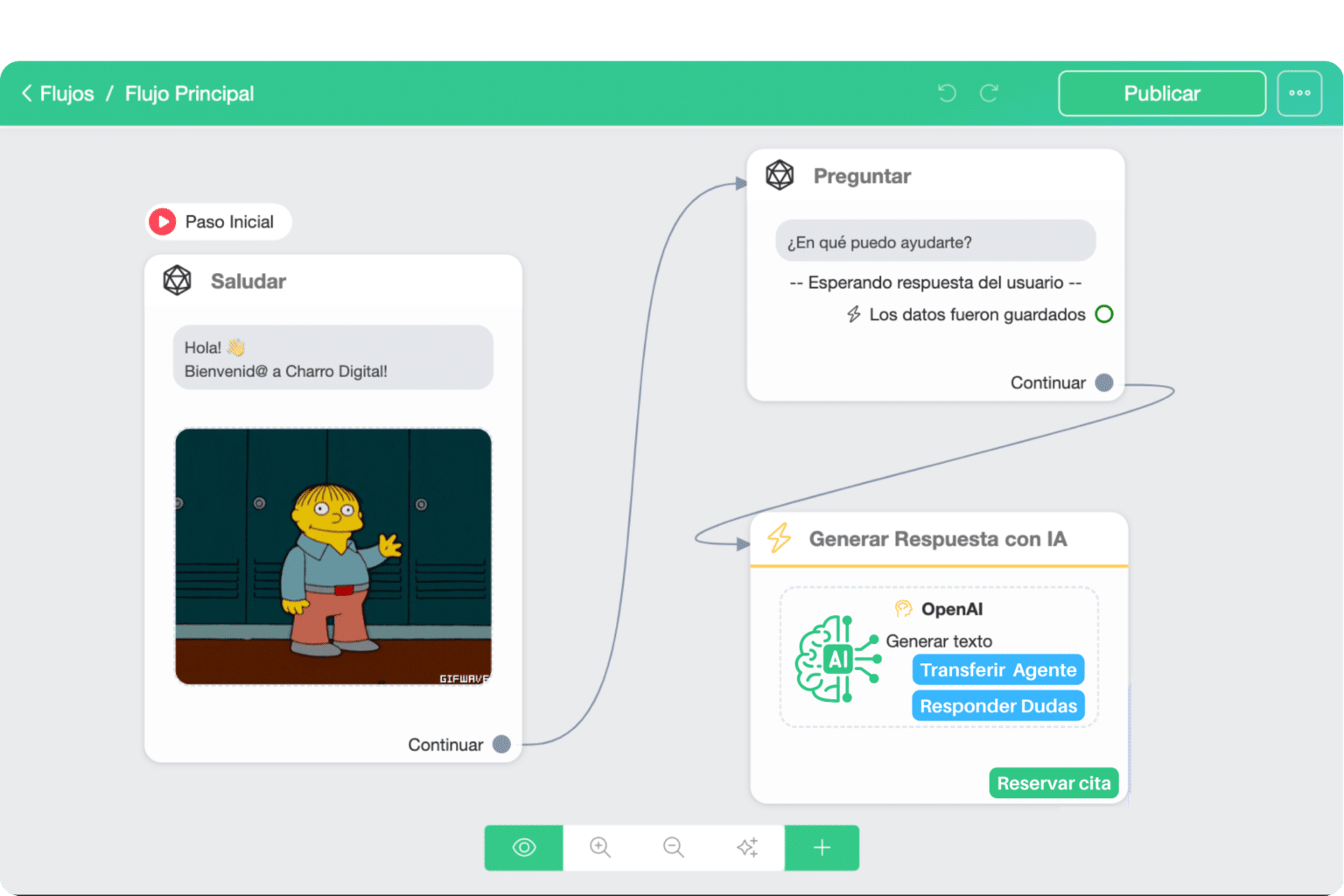This screenshot has width=1344, height=896.
Task: Click the Saludar node polyhedron icon
Action: (178, 281)
